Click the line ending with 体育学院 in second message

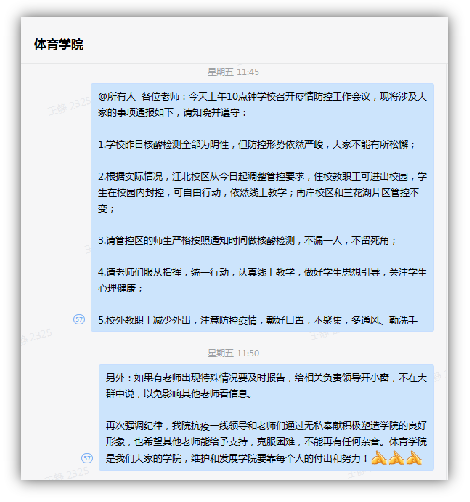click(266, 442)
